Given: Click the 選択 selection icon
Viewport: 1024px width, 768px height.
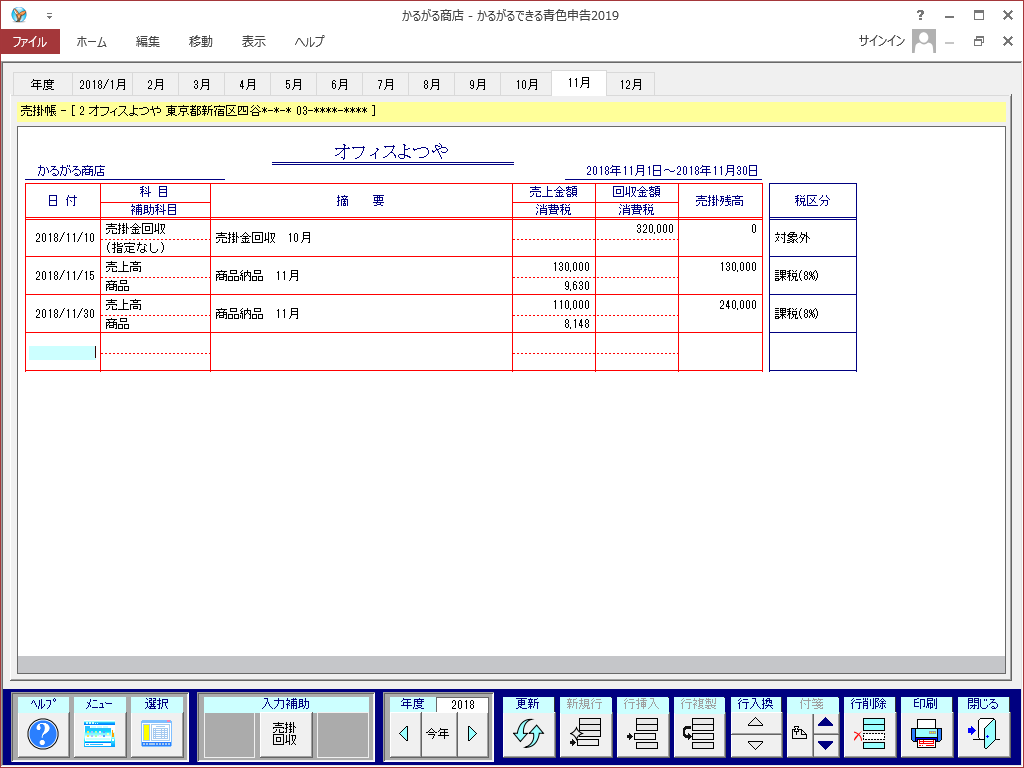Looking at the screenshot, I should 157,733.
